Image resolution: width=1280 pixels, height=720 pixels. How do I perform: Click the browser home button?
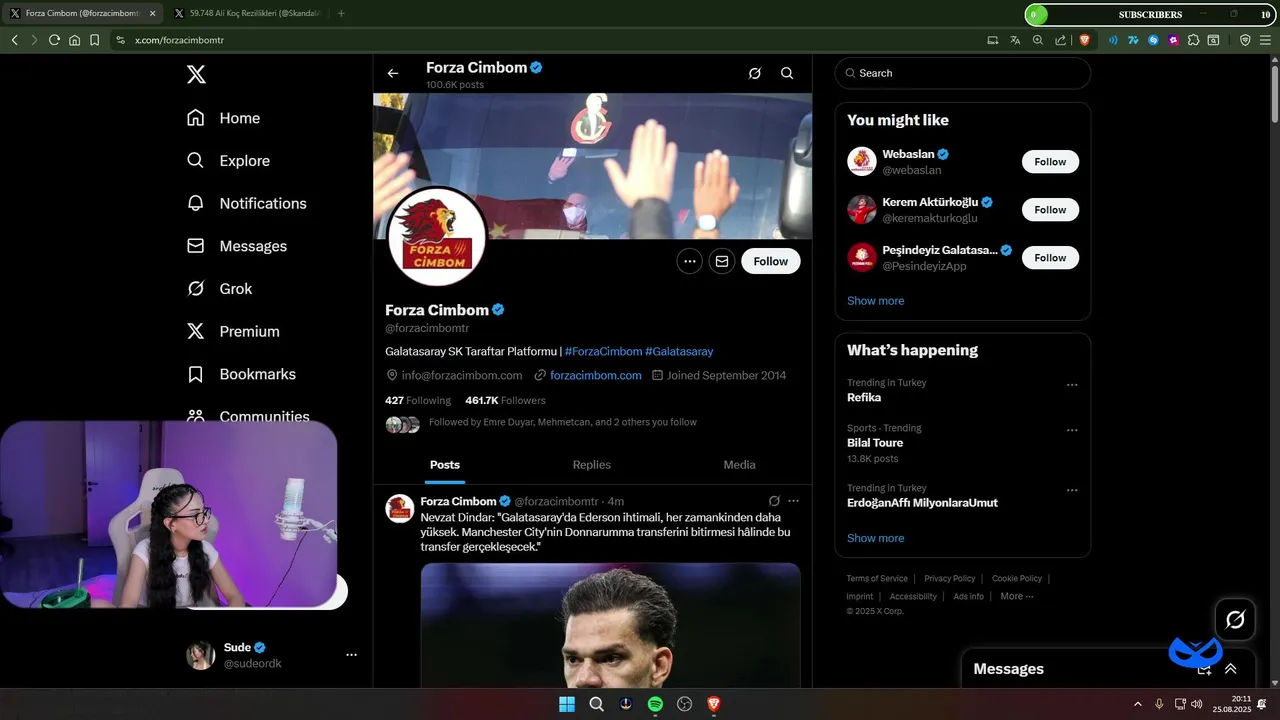[74, 40]
